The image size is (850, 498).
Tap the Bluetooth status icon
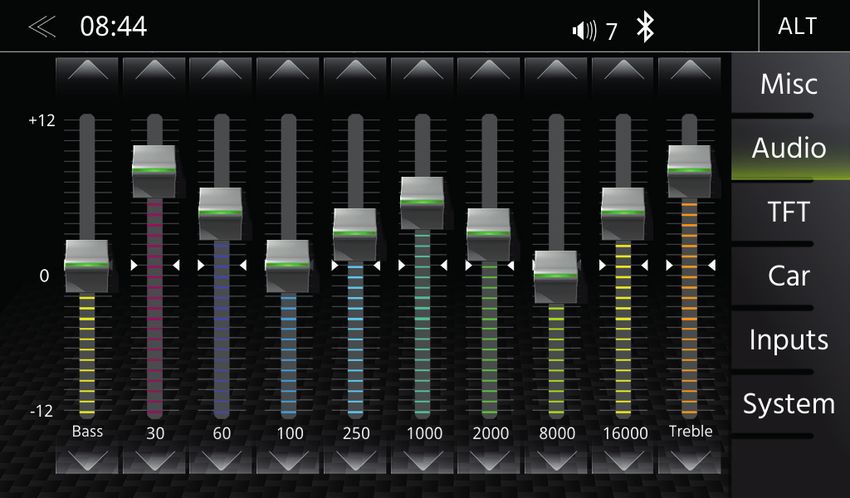[645, 27]
